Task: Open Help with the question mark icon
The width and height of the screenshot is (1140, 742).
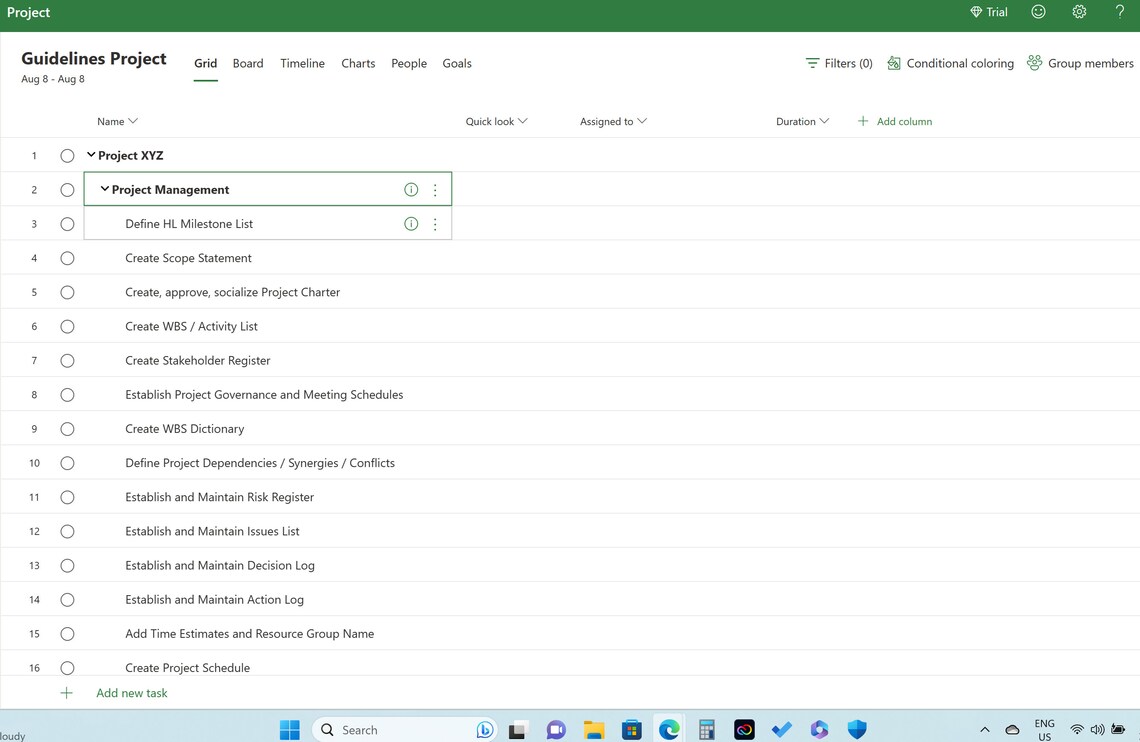Action: 1119,12
